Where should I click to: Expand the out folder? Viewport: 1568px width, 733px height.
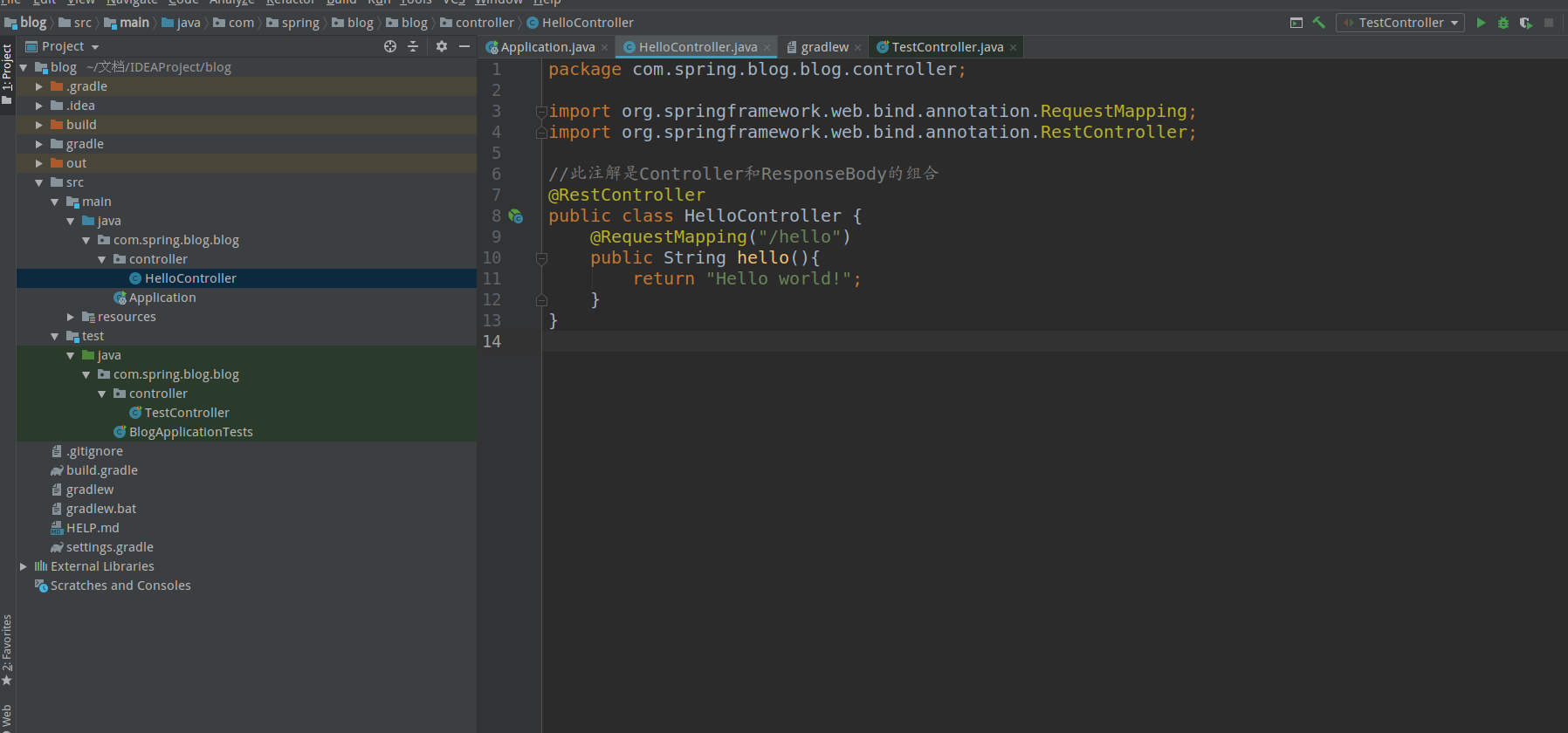click(x=39, y=163)
